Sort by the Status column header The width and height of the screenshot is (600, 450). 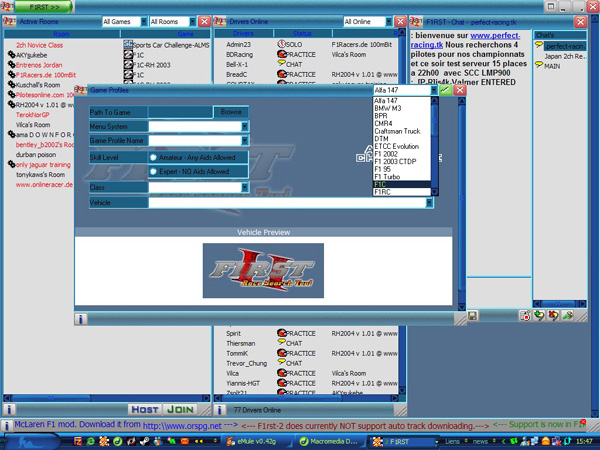pos(302,34)
